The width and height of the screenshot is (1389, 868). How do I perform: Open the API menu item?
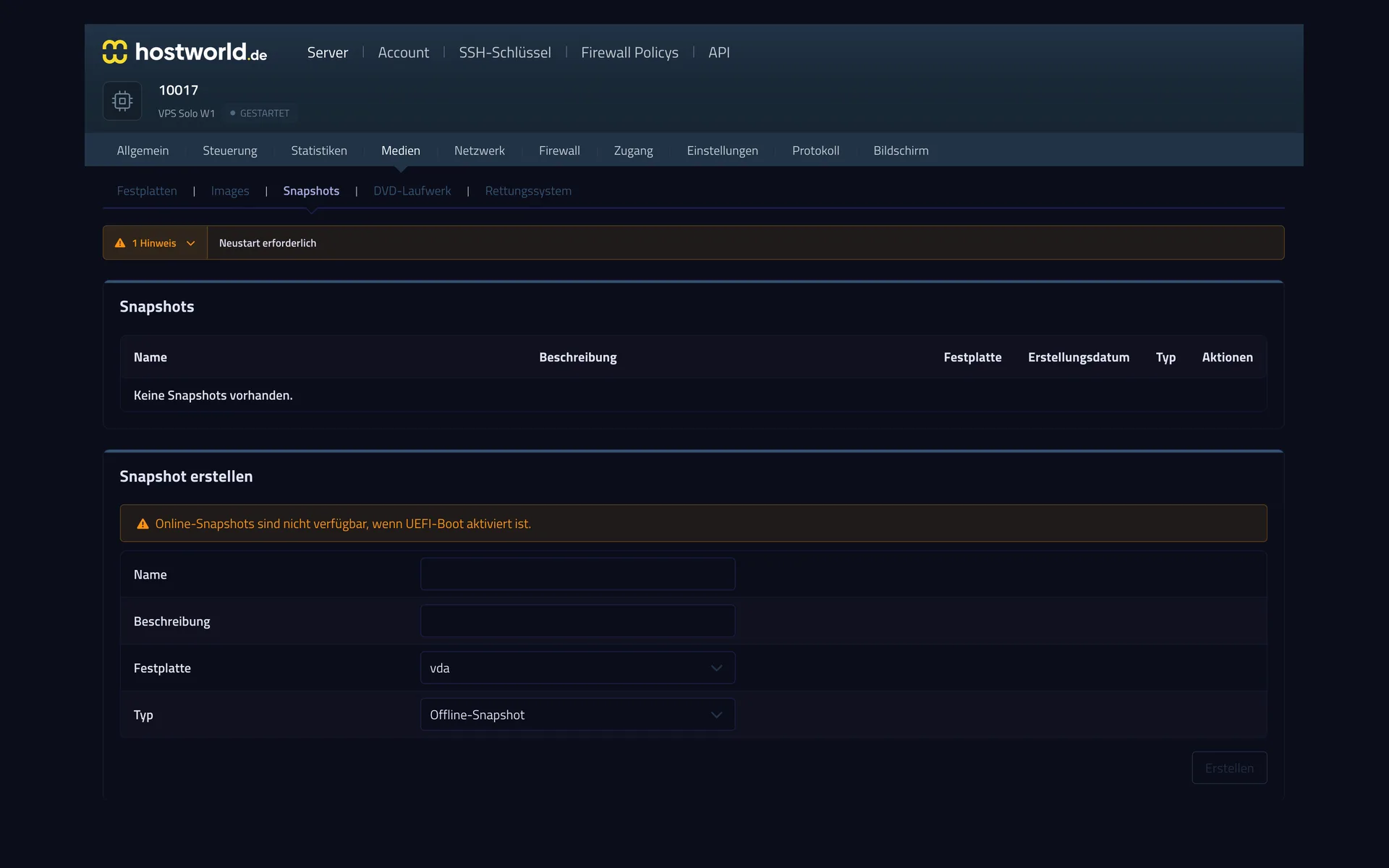coord(719,52)
